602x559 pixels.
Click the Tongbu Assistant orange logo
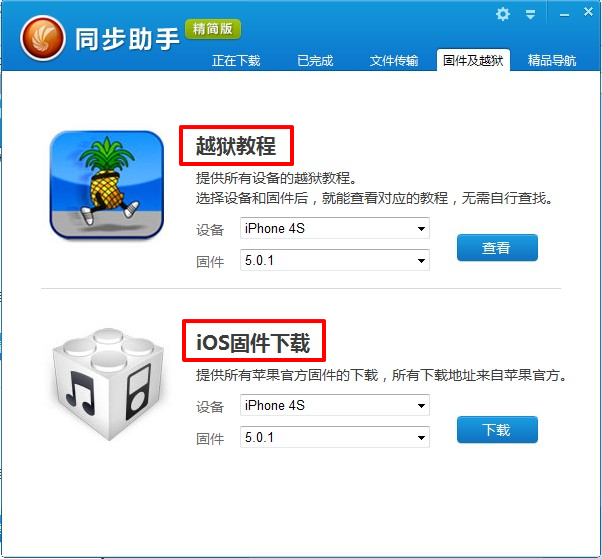click(x=43, y=38)
